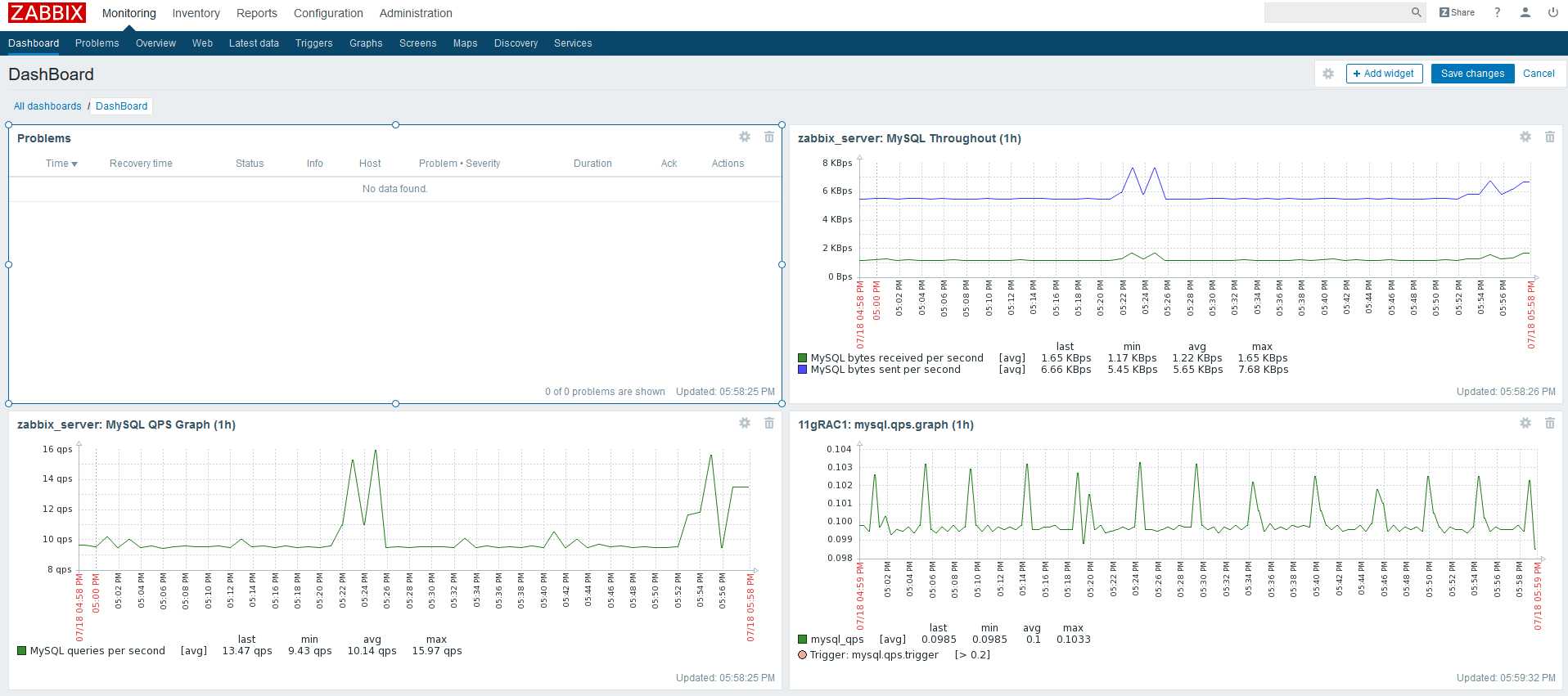Delete the MySQL QPS Graph widget
This screenshot has width=1568, height=696.
pos(769,423)
